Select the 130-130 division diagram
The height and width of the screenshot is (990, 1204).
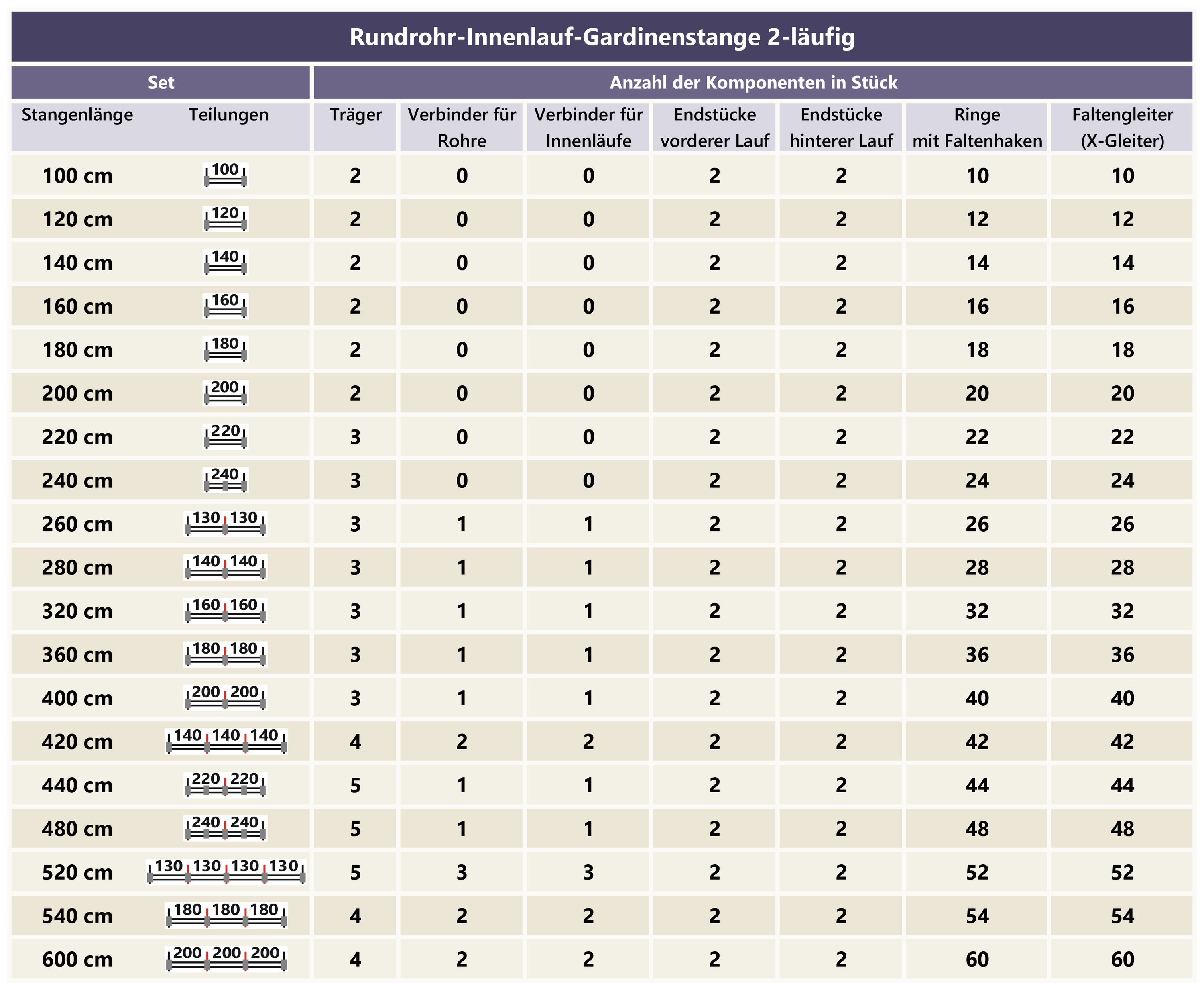(226, 524)
